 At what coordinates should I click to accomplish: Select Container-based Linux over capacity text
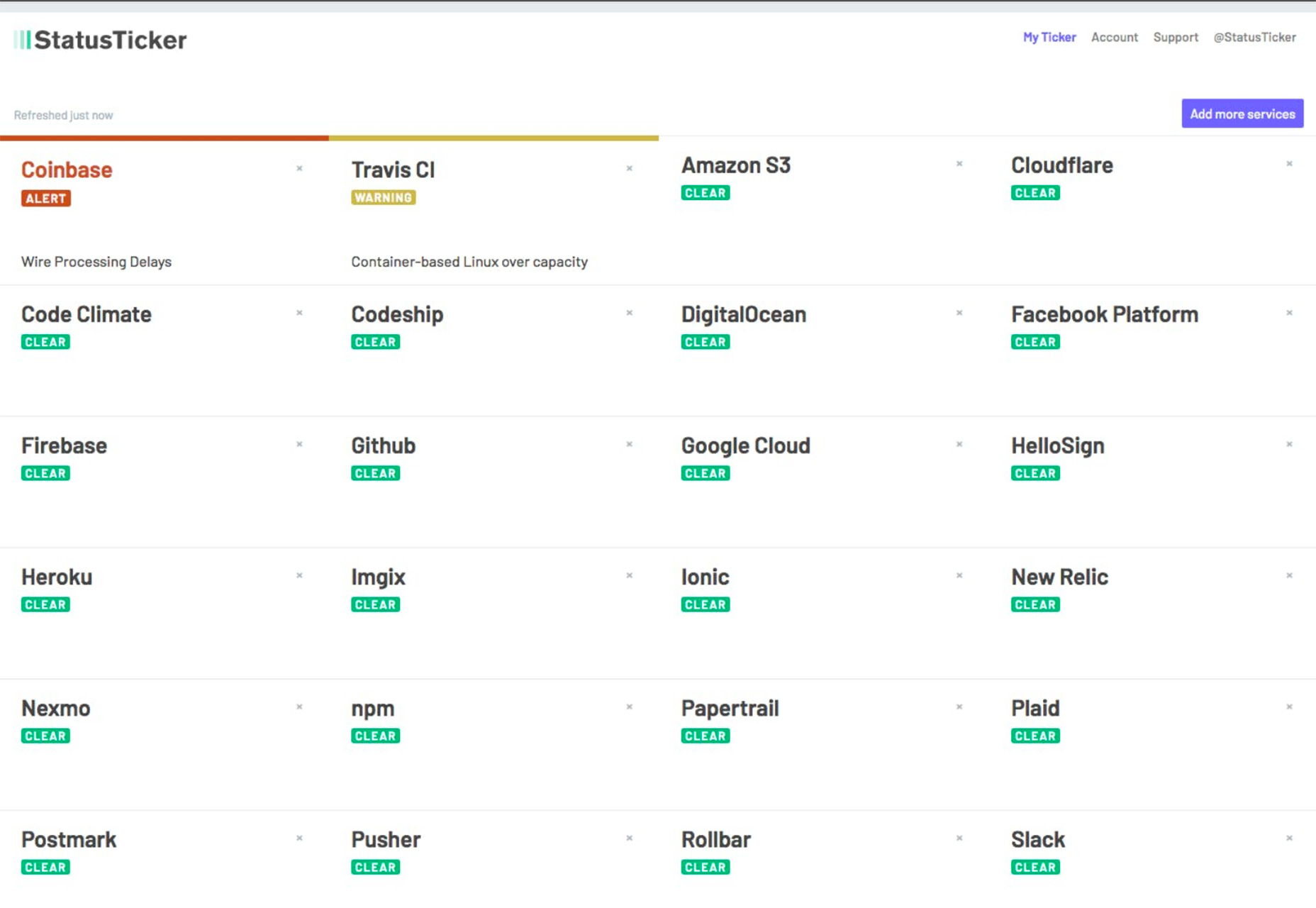(469, 262)
